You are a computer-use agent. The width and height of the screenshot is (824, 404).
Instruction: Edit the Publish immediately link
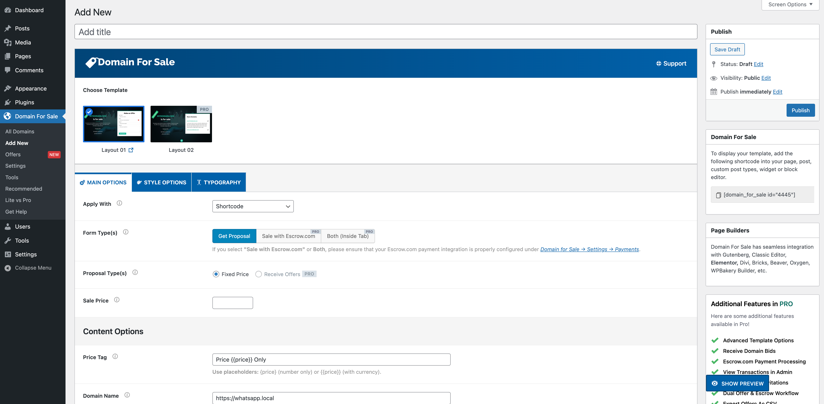(777, 91)
